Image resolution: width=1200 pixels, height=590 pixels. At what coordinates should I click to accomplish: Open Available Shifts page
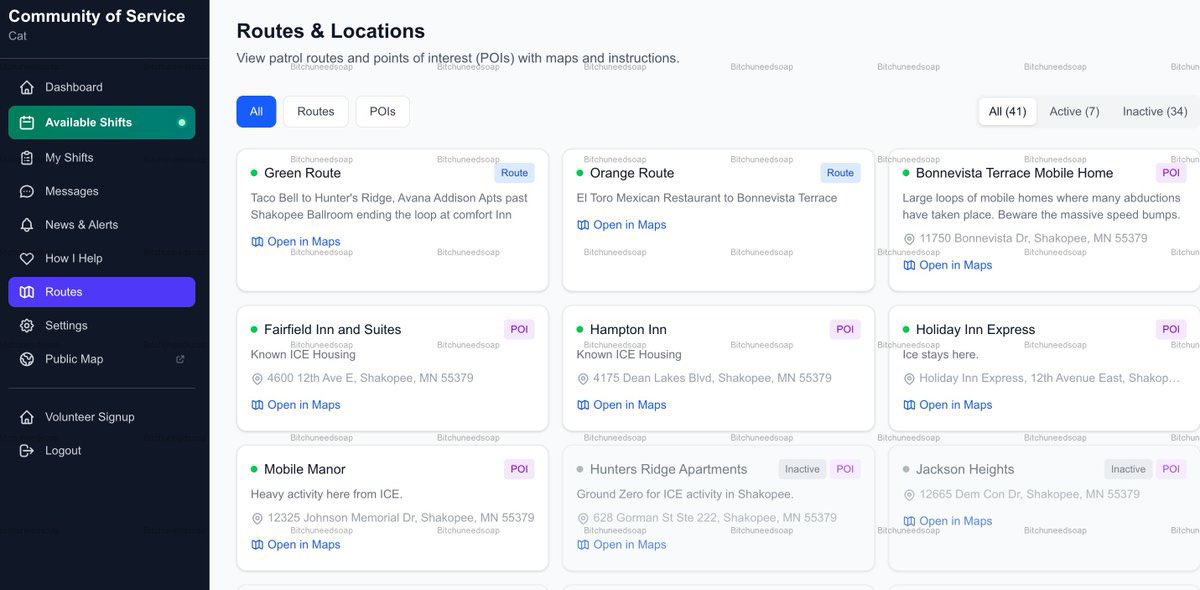point(102,122)
